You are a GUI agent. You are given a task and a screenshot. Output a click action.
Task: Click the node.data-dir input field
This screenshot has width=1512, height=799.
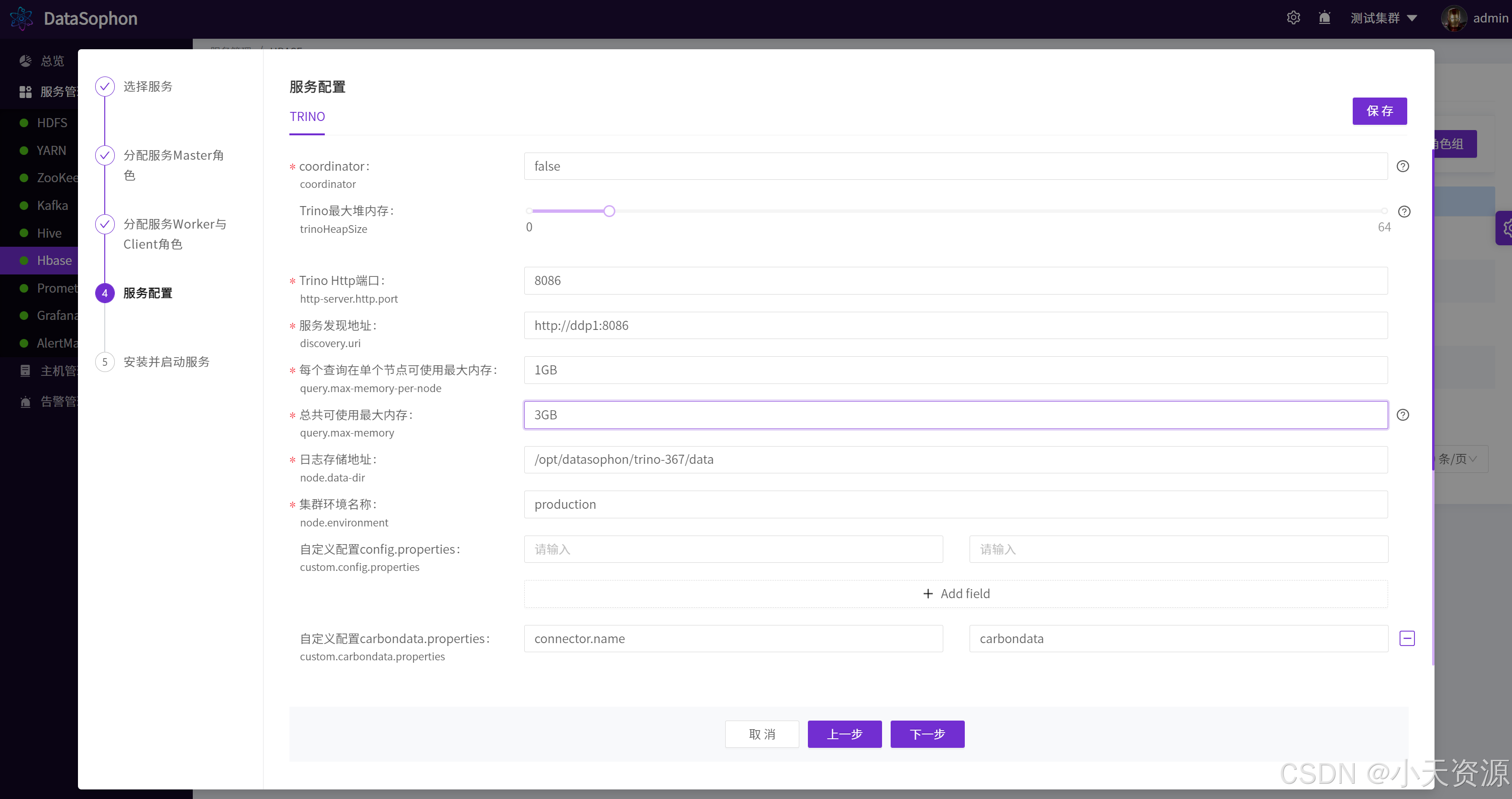point(956,460)
